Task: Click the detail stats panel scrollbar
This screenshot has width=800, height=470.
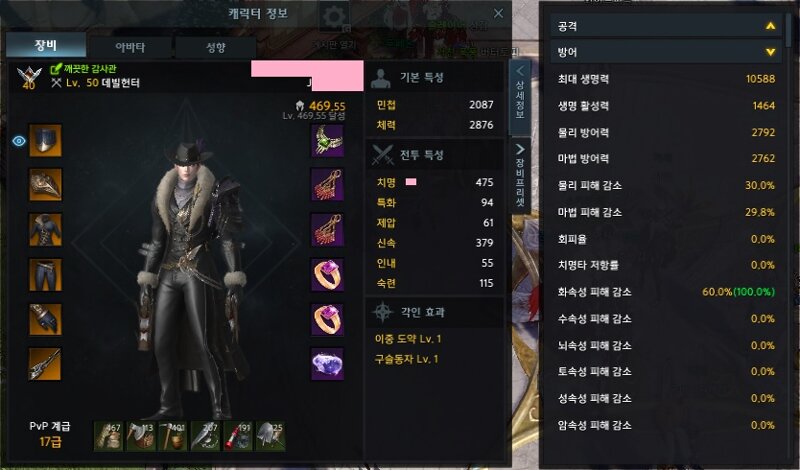Action: [789, 31]
